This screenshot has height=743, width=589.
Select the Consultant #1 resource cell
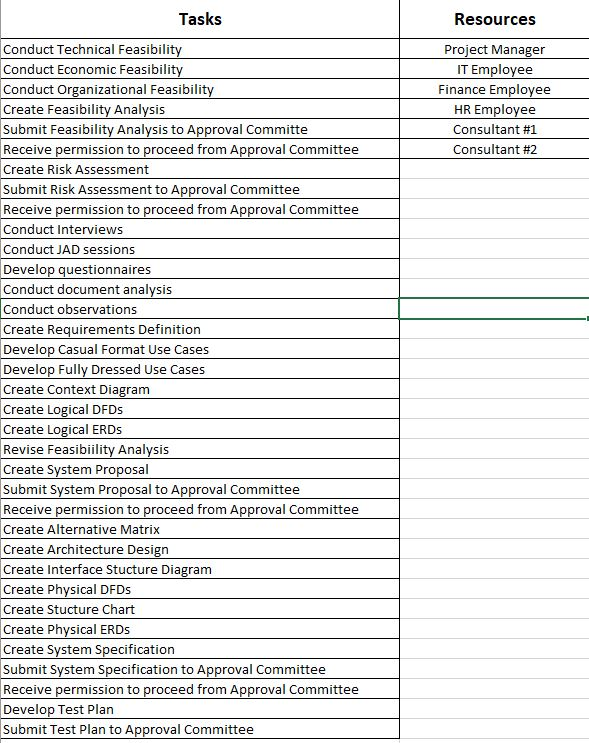494,129
